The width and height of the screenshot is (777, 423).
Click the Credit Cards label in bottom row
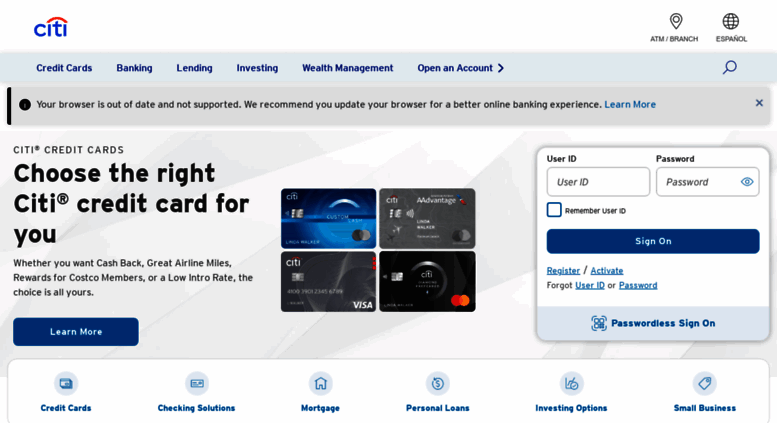tap(66, 408)
